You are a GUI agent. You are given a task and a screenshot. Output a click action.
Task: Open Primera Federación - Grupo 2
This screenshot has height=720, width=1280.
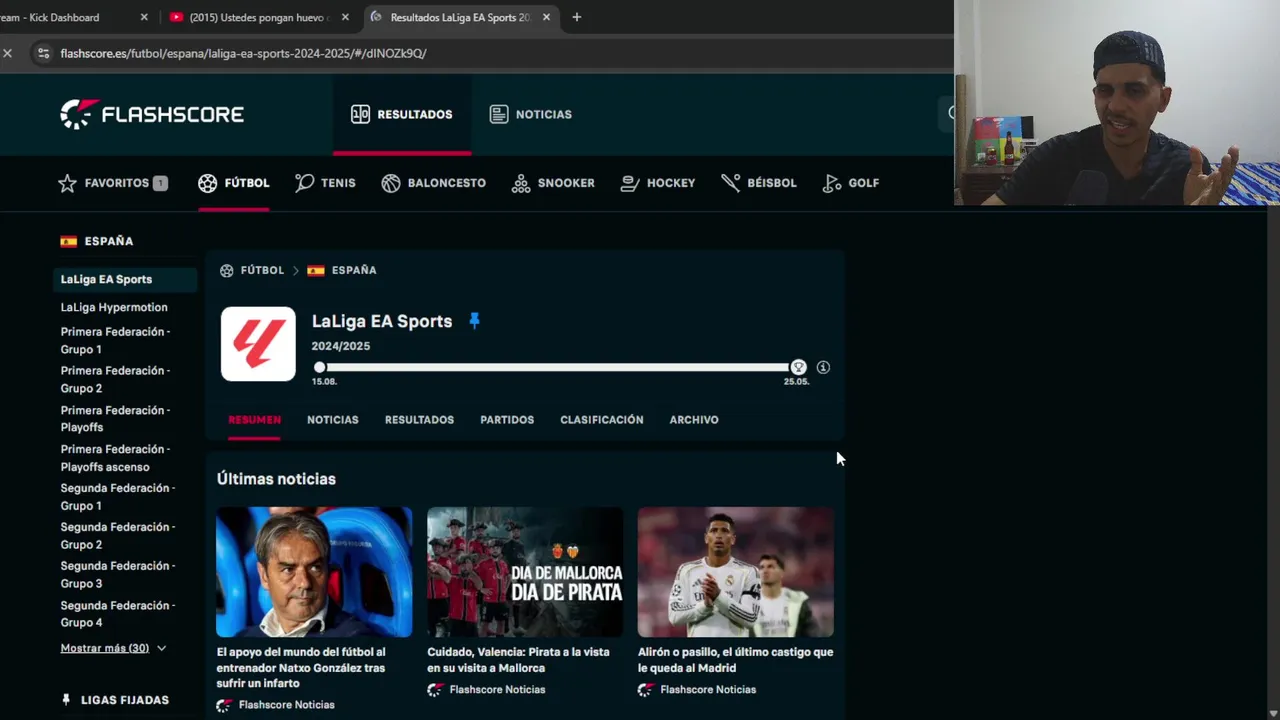tap(115, 379)
